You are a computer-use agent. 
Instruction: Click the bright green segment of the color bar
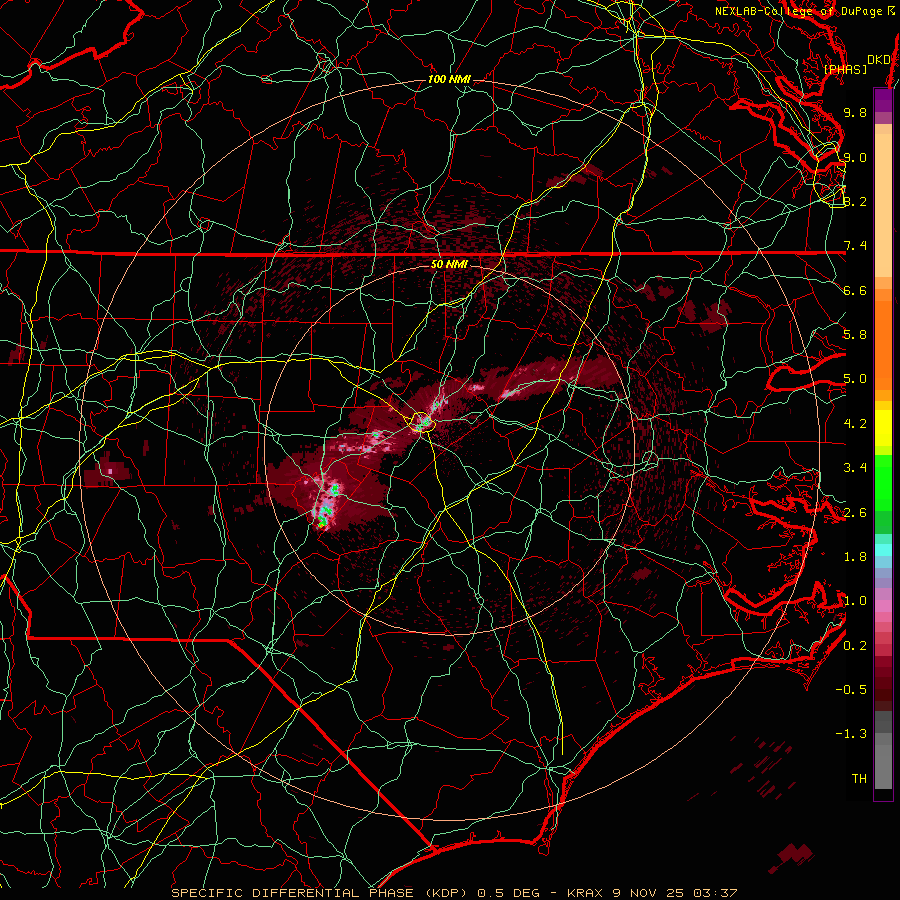(883, 482)
